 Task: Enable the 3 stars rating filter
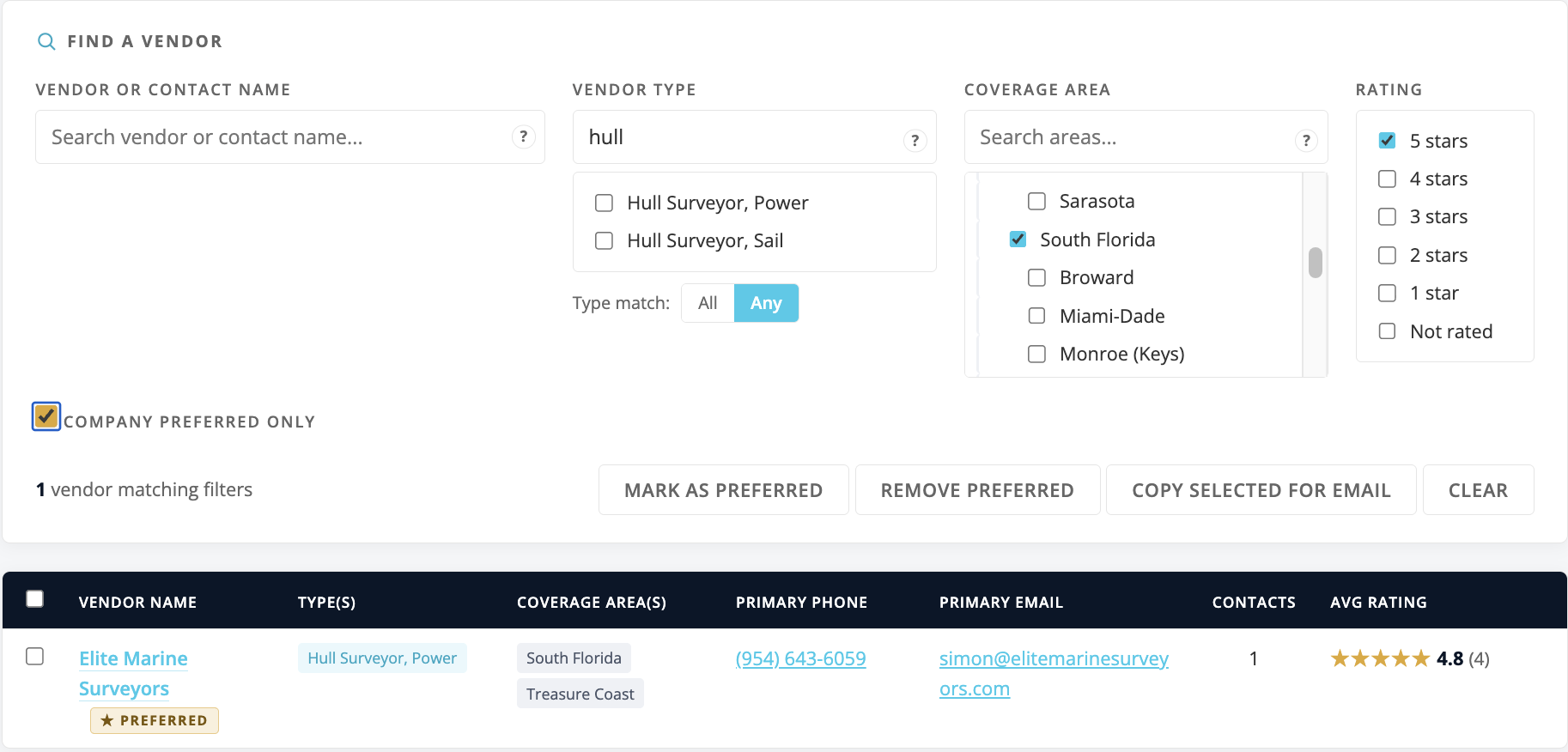1387,216
